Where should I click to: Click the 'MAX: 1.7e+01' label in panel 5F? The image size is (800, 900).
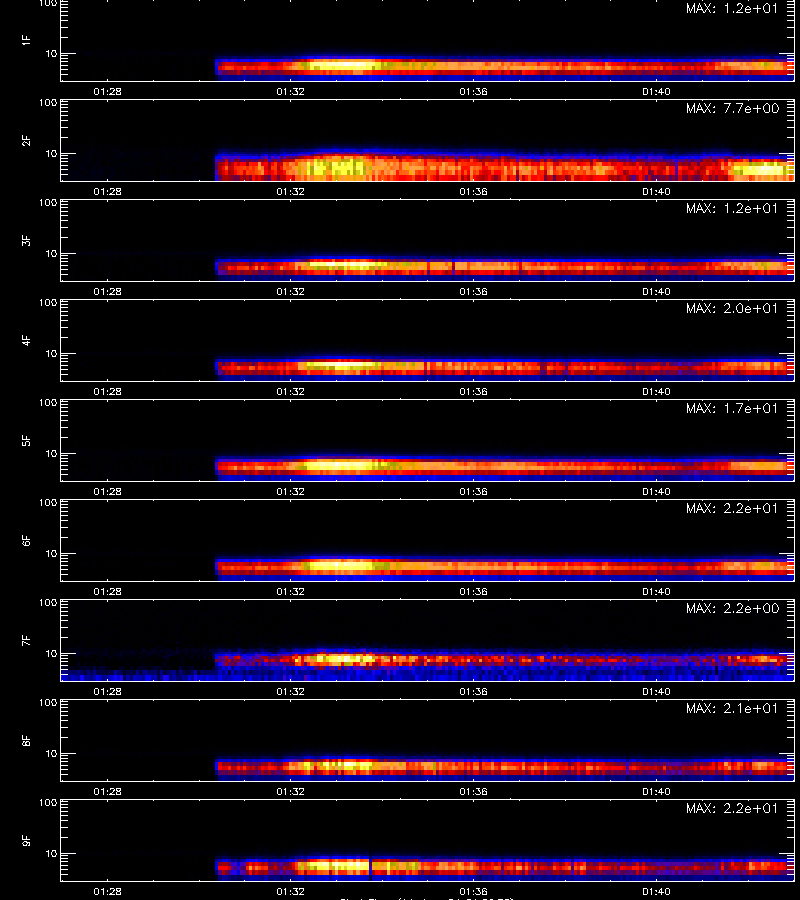tap(732, 408)
